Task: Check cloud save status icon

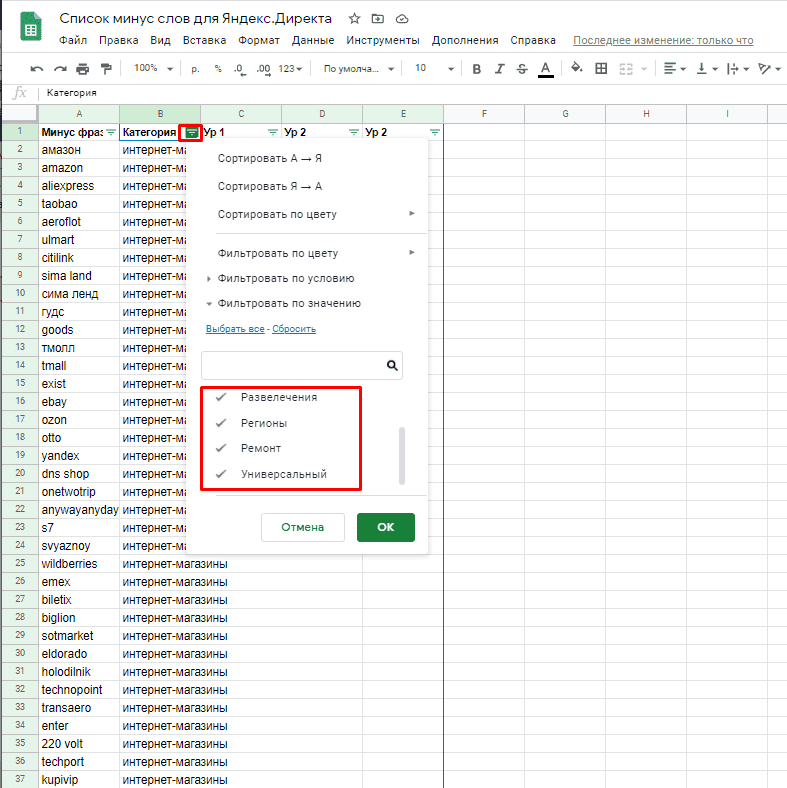Action: (x=402, y=19)
